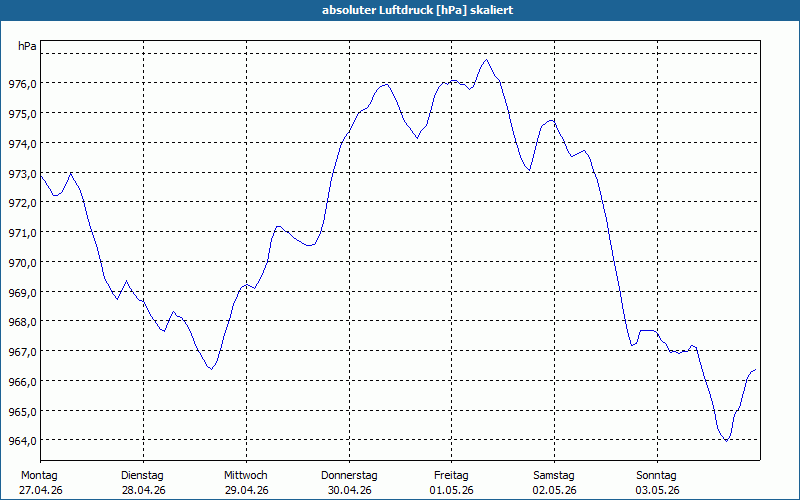Click the date 30.04.26
Viewport: 800px width, 500px height.
(349, 491)
